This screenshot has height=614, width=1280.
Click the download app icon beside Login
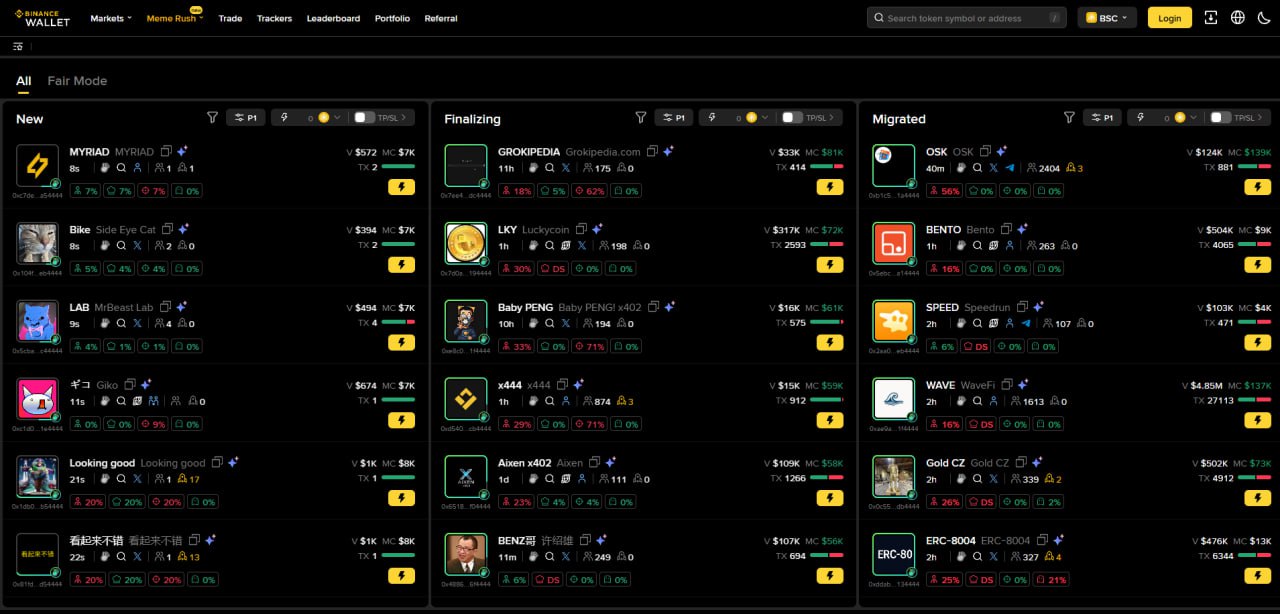[1211, 18]
